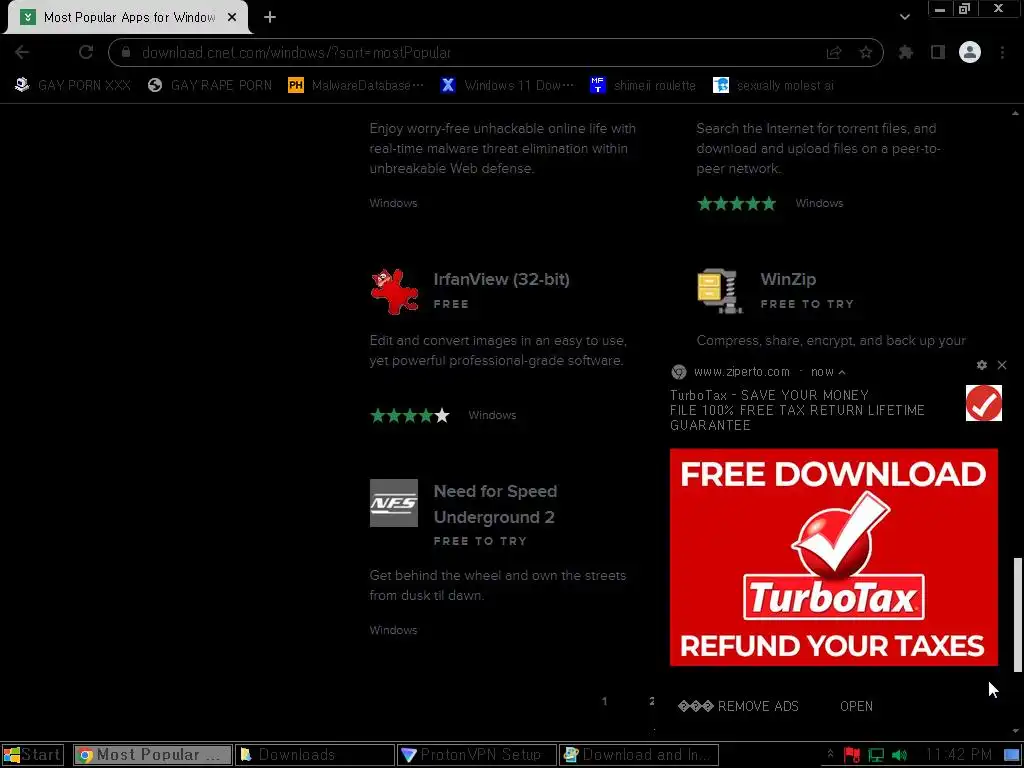Click the share page icon in the address bar
The width and height of the screenshot is (1024, 768).
tap(834, 52)
